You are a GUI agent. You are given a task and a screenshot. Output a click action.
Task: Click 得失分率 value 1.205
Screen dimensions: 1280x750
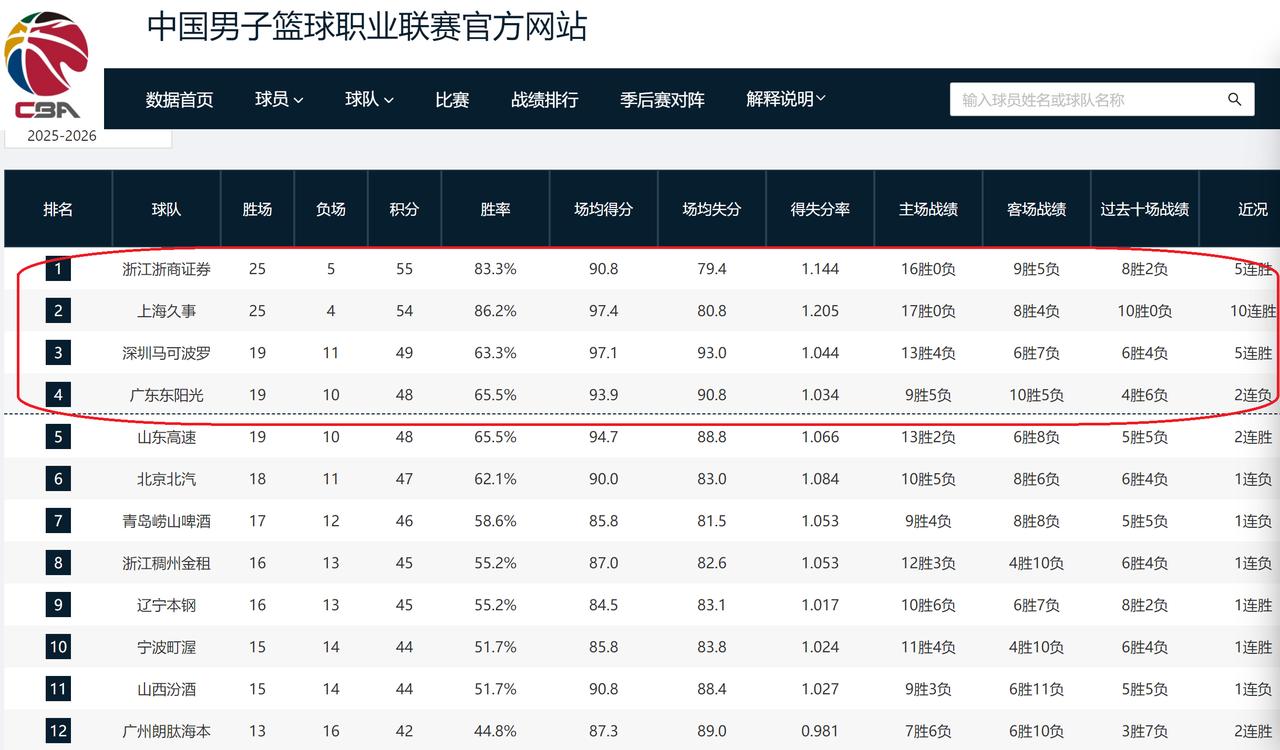(x=820, y=311)
